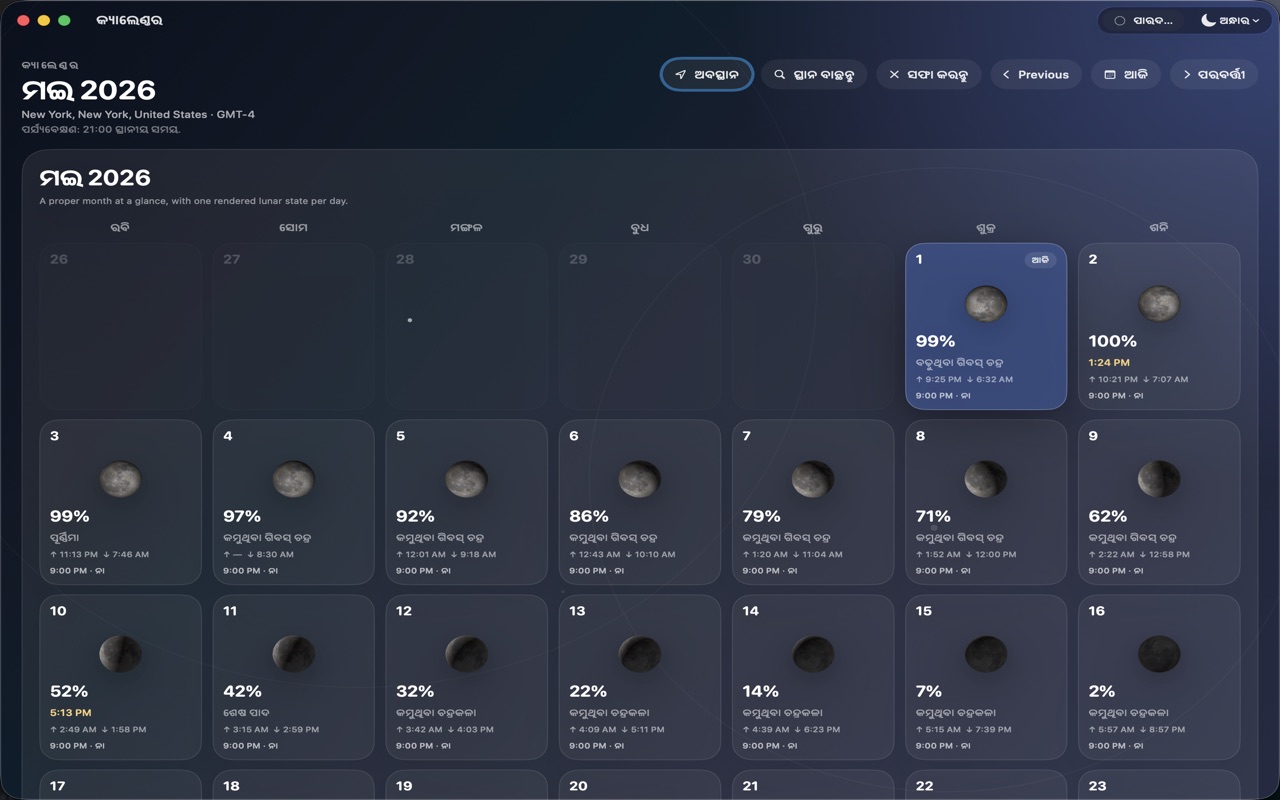Click the ରବି weekday header

(120, 227)
